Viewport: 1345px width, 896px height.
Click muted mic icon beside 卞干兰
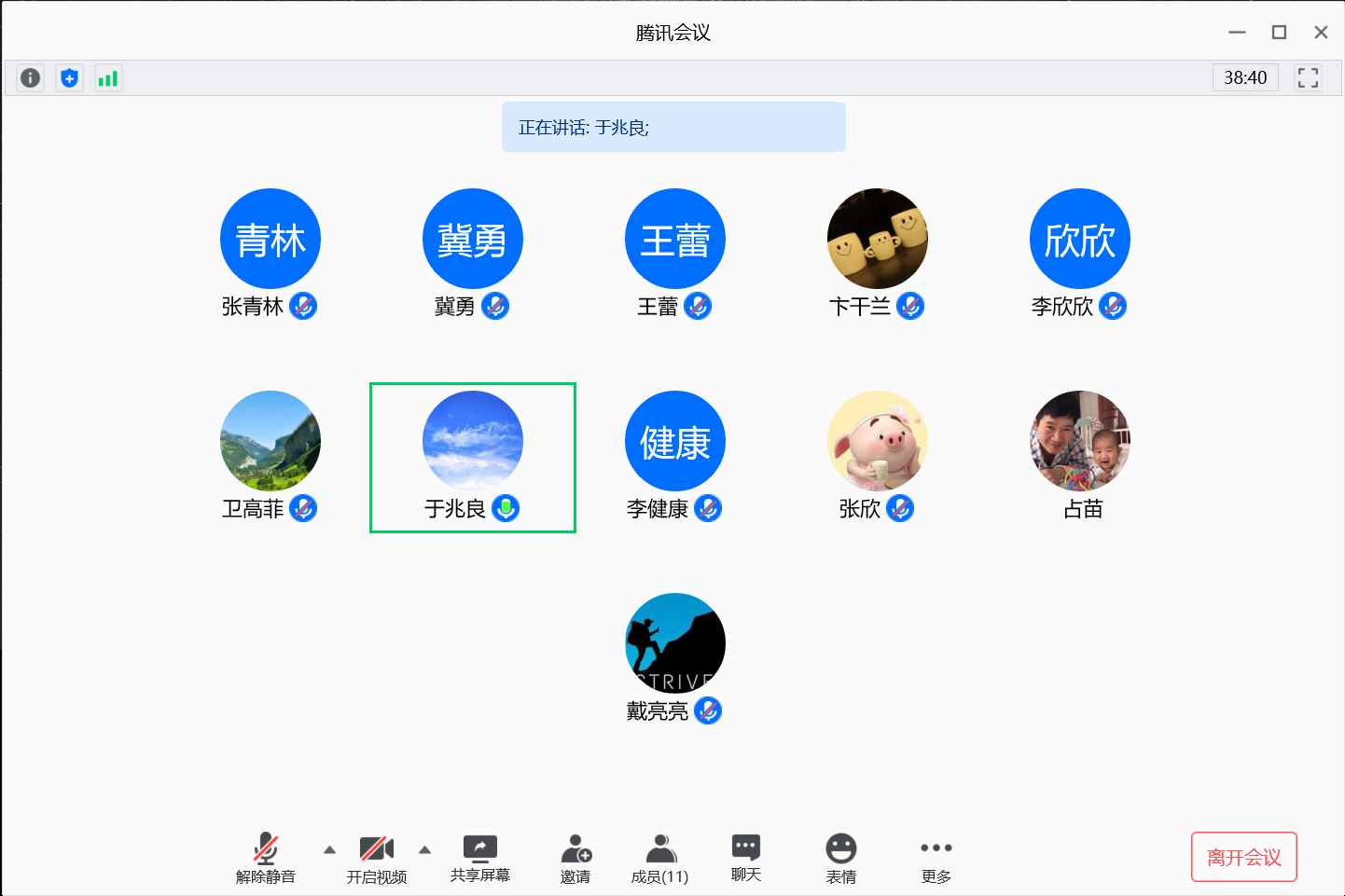tap(910, 306)
